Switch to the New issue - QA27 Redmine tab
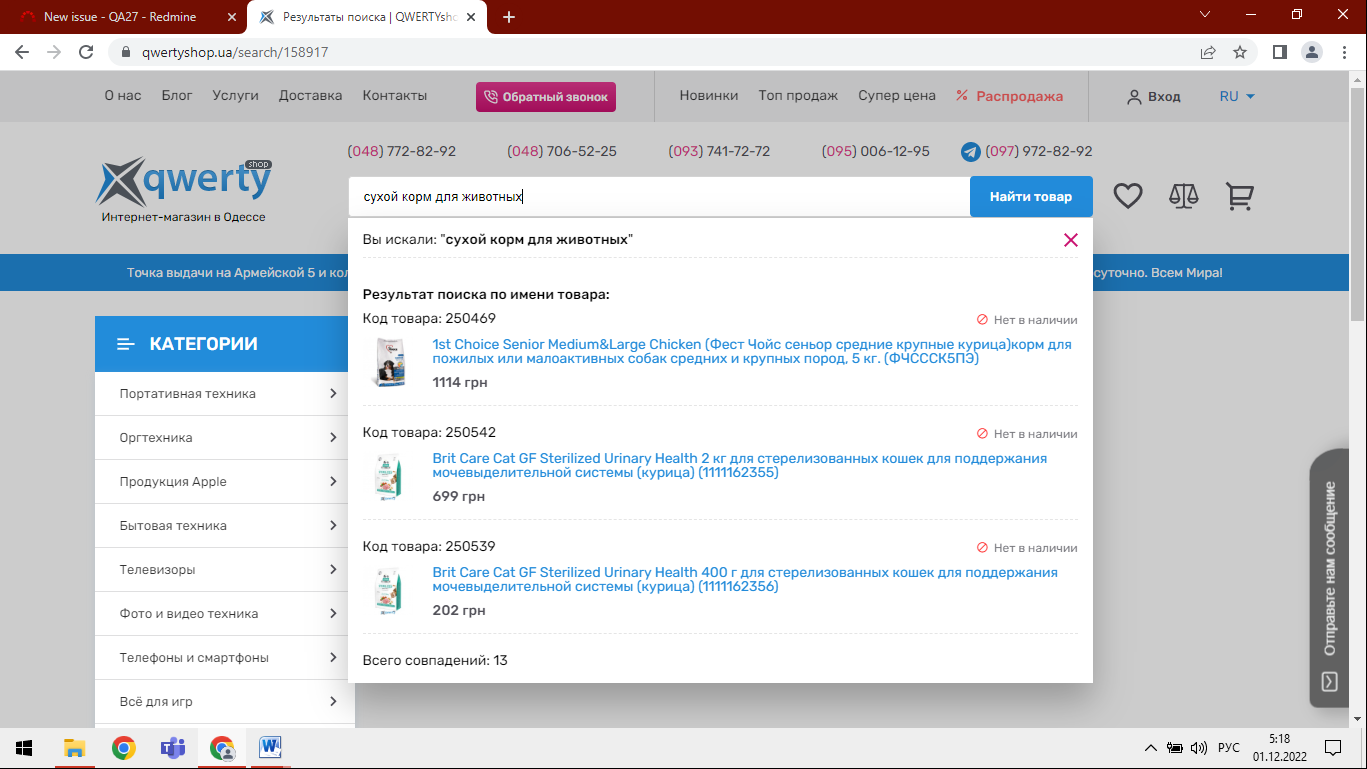The width and height of the screenshot is (1367, 769). 120,17
